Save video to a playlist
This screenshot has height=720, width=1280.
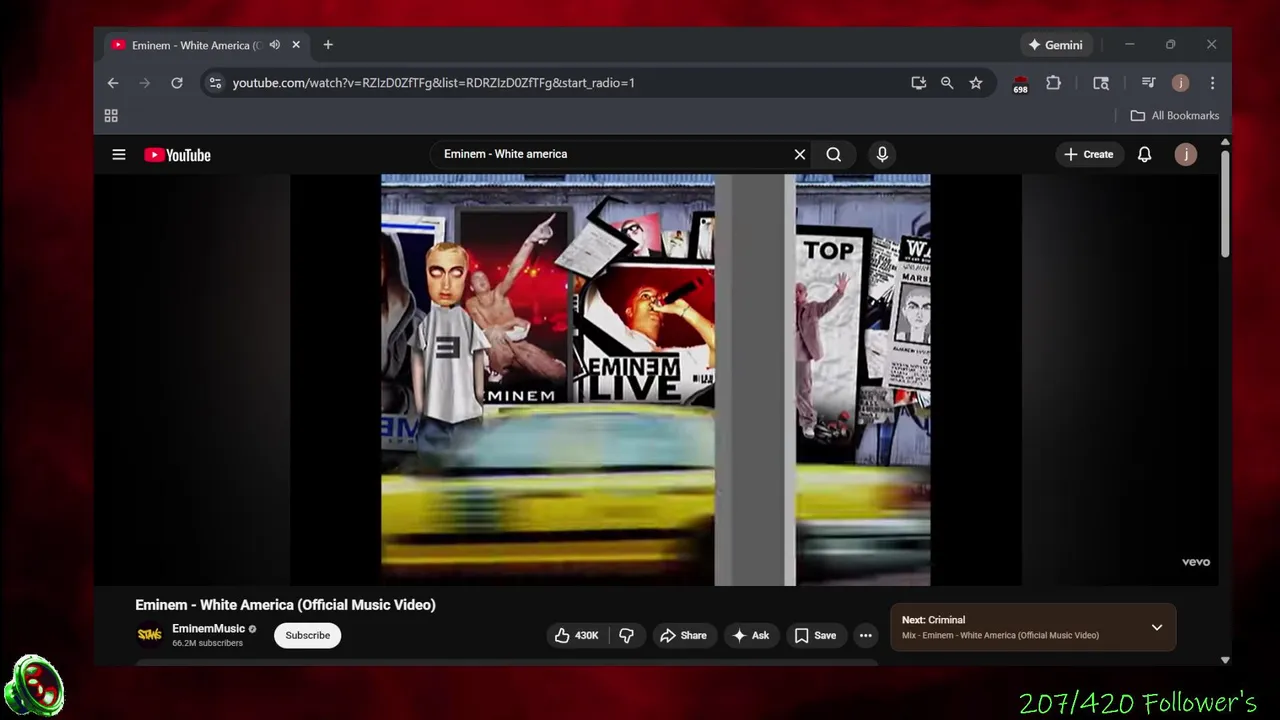tap(815, 635)
